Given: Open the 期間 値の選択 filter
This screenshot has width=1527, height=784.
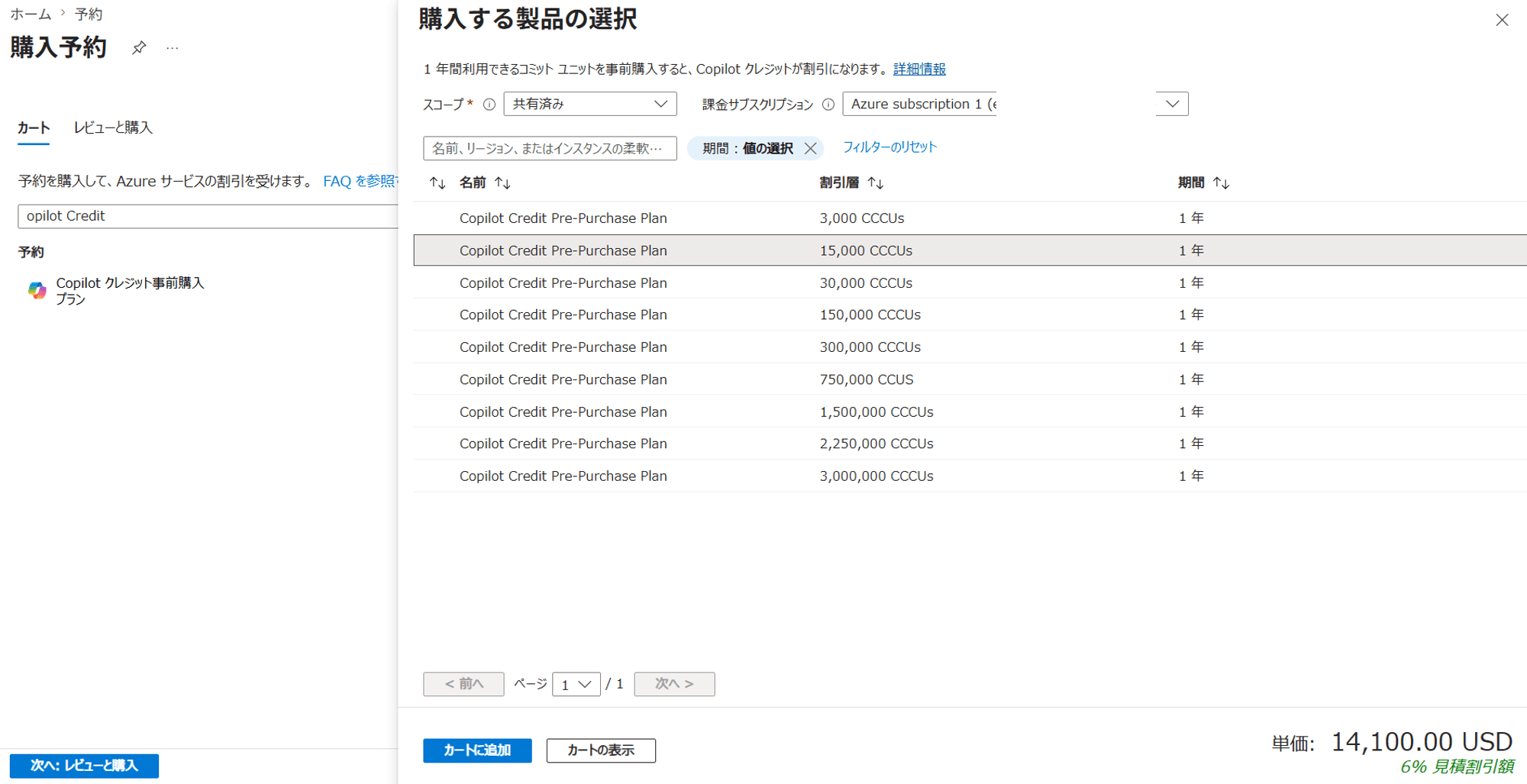Looking at the screenshot, I should click(747, 148).
